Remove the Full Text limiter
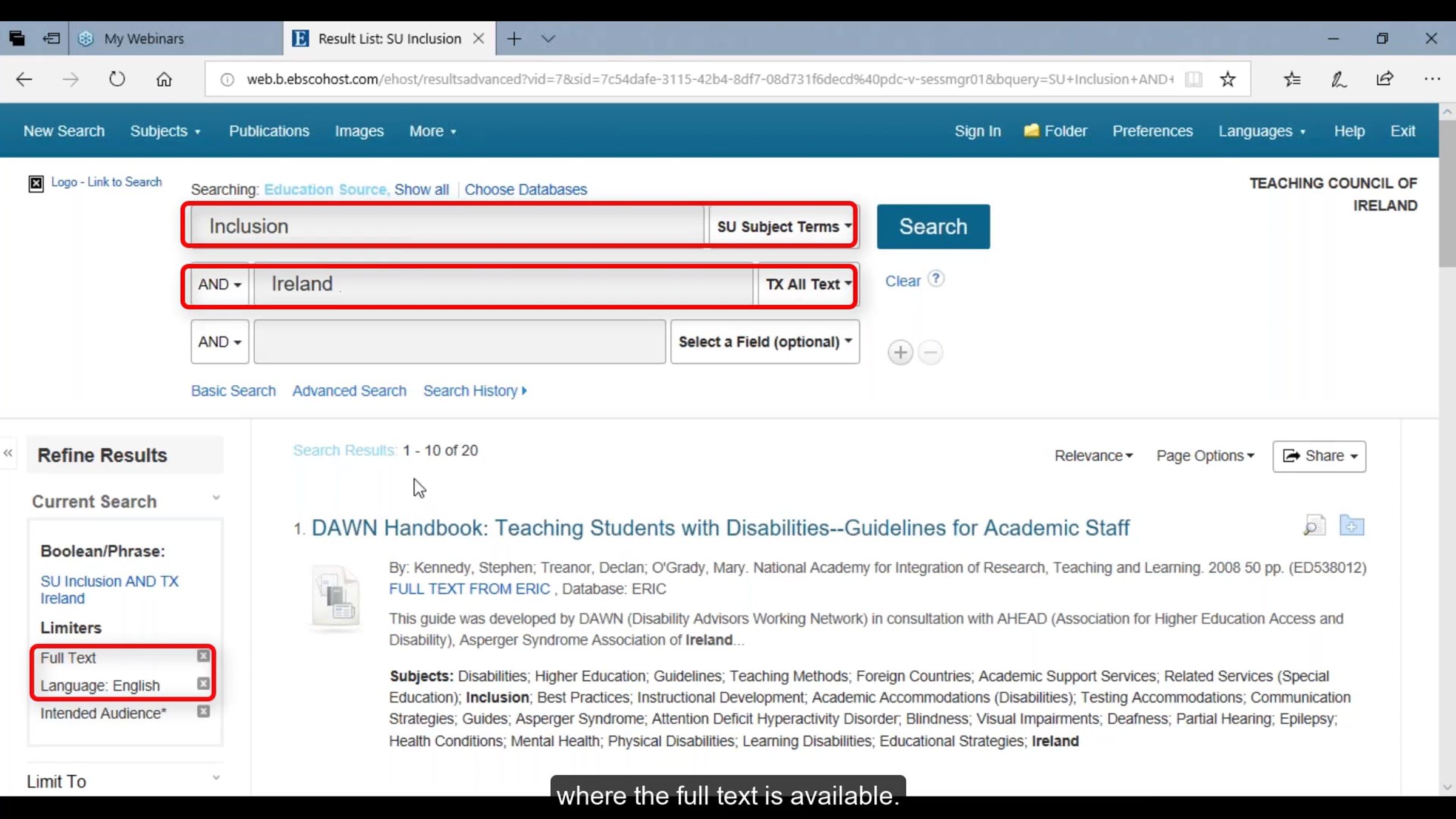Screen dimensions: 1456x819 click(204, 656)
